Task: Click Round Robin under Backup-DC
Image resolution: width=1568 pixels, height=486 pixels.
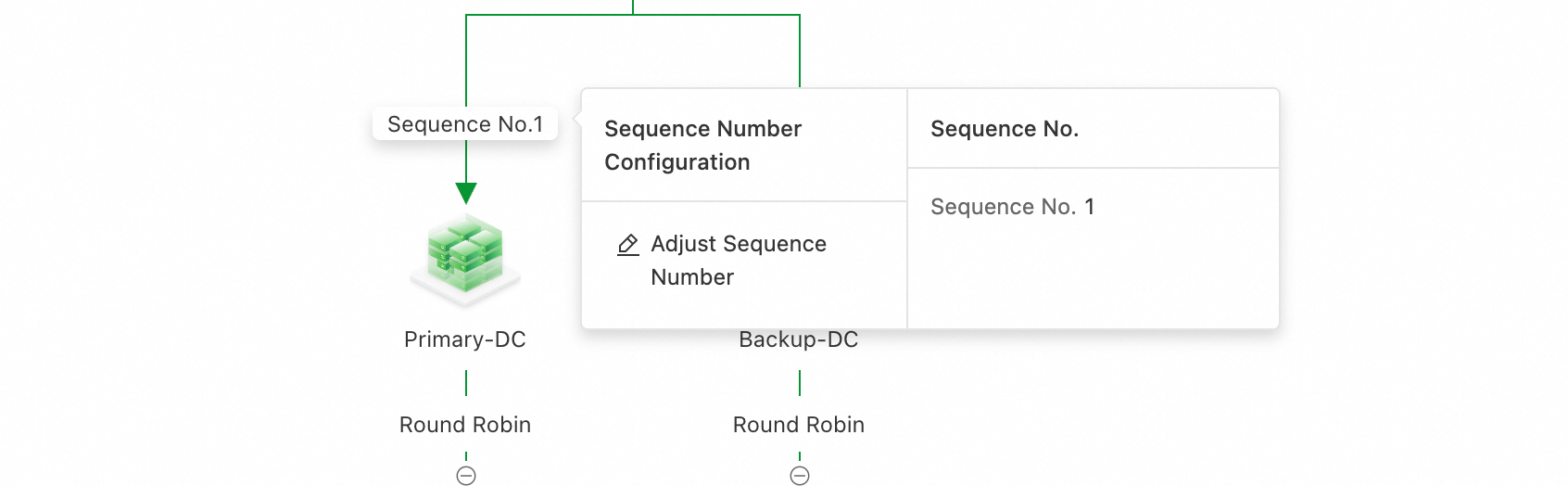Action: 799,425
